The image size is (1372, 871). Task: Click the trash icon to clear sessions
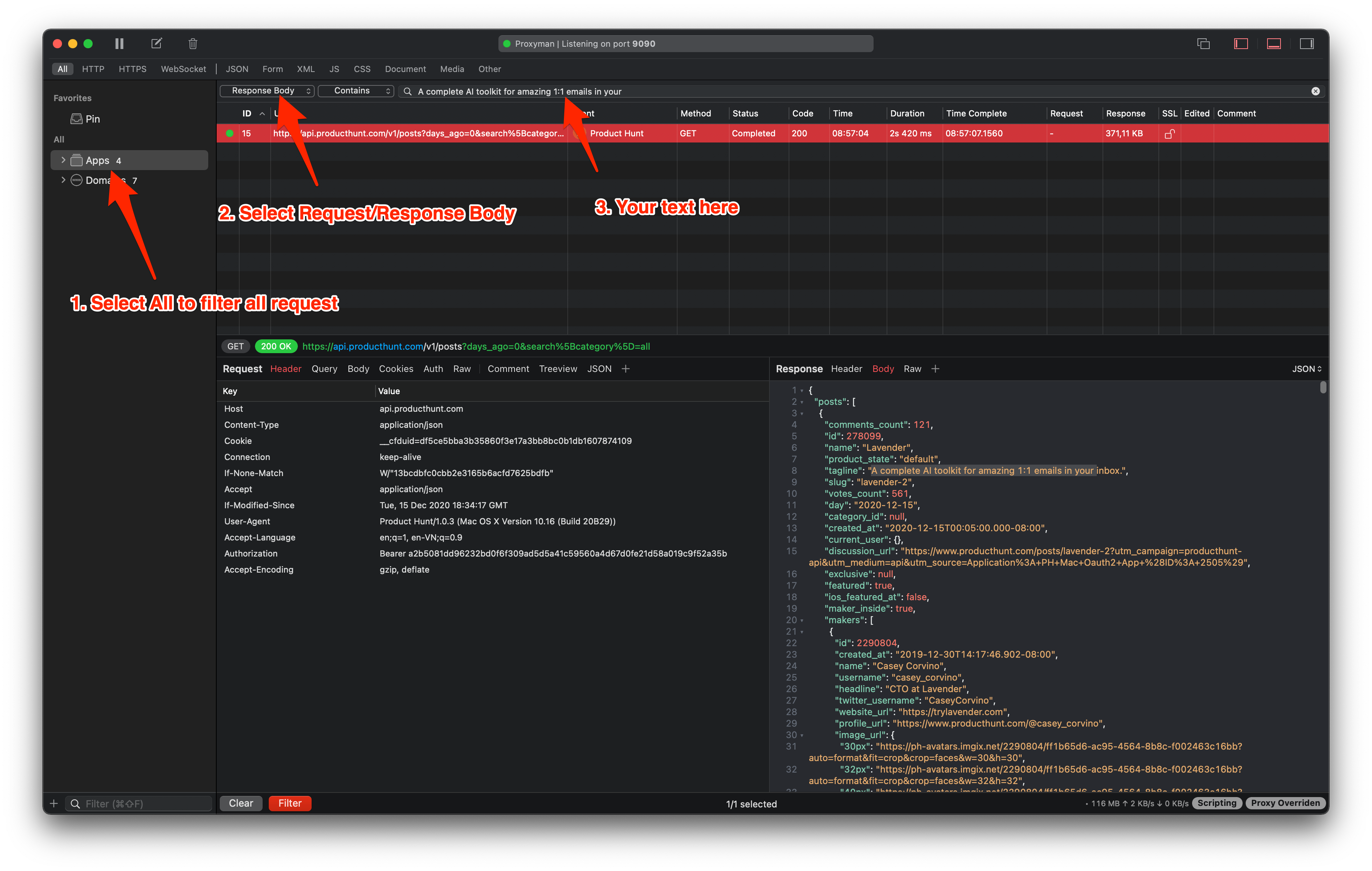[x=193, y=43]
